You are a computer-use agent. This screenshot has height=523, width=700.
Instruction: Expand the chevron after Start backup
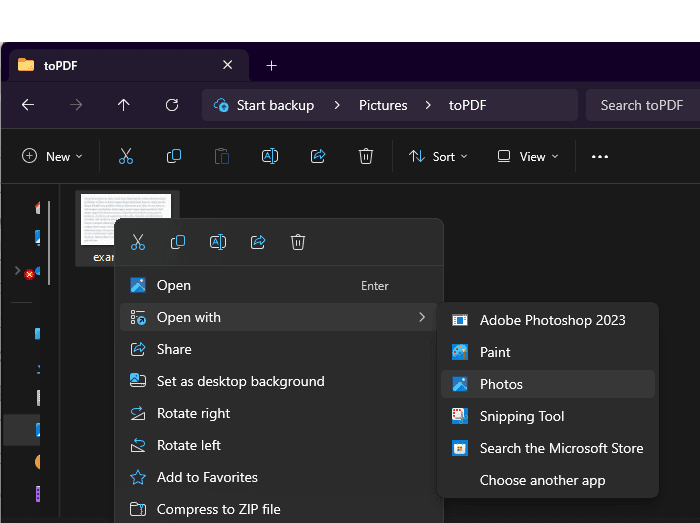[337, 105]
